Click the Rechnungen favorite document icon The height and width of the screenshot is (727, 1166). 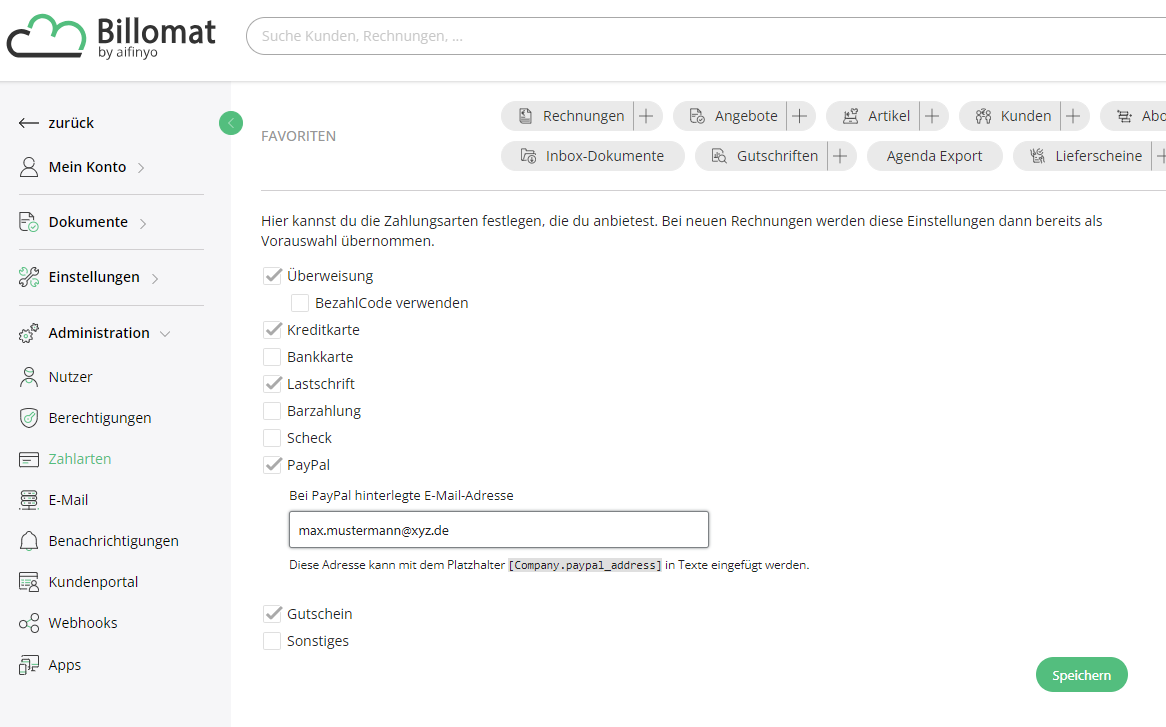click(x=526, y=116)
